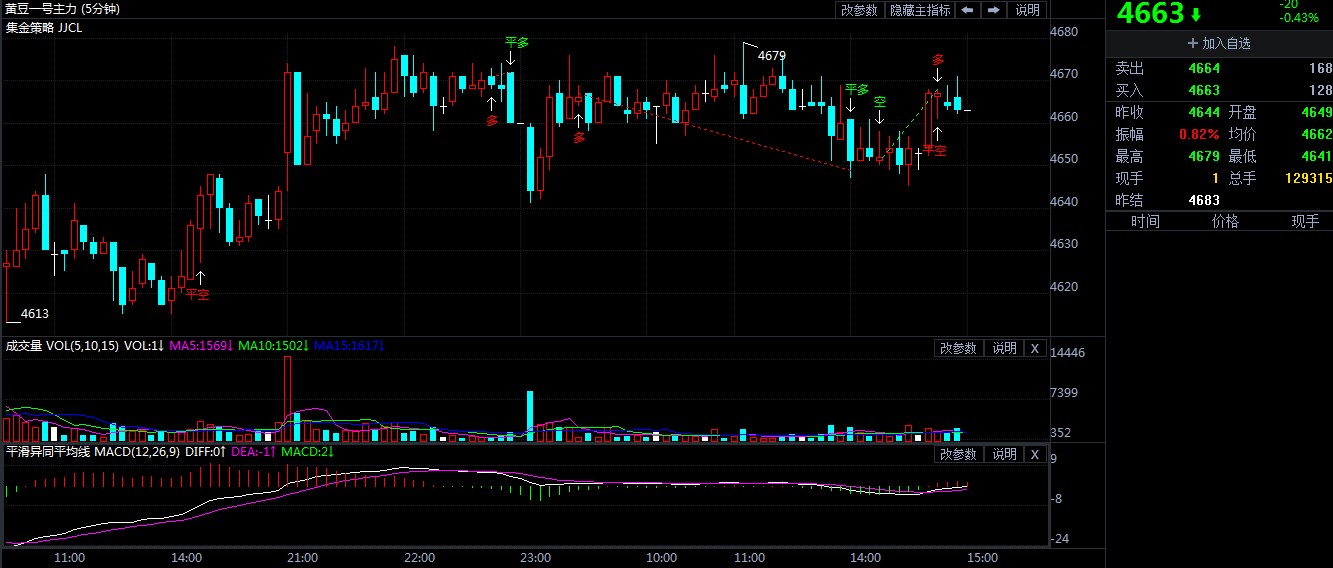Open 改参数 for the main chart
Viewport: 1333px width, 568px height.
[x=858, y=10]
